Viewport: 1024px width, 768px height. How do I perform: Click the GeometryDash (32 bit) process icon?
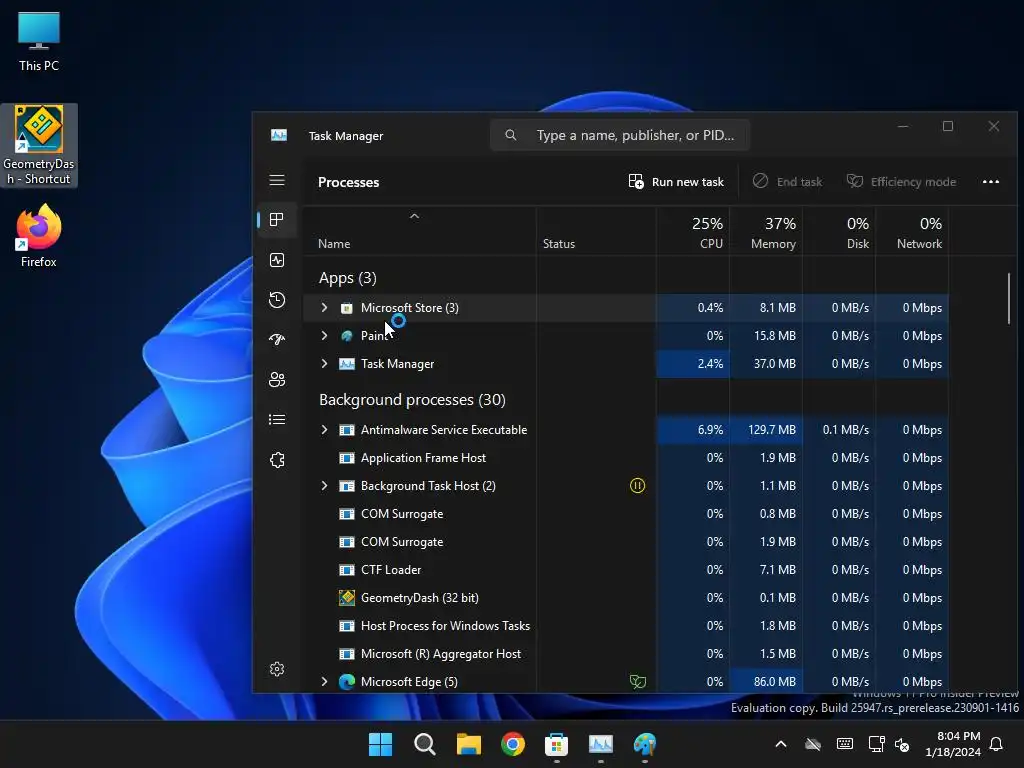tap(347, 598)
